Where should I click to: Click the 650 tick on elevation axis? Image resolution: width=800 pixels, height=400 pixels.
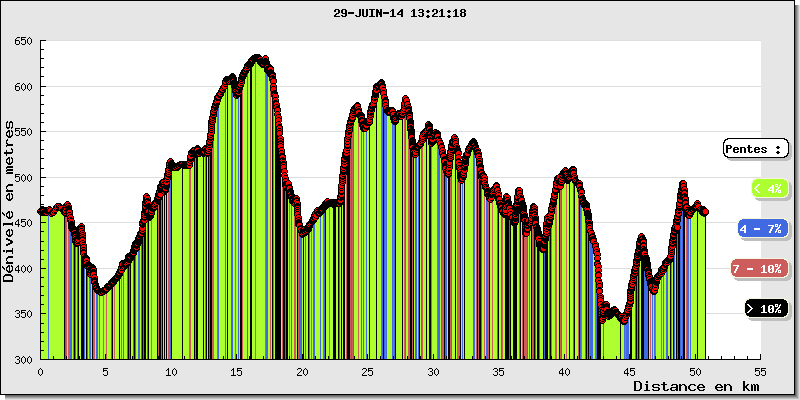pos(23,42)
